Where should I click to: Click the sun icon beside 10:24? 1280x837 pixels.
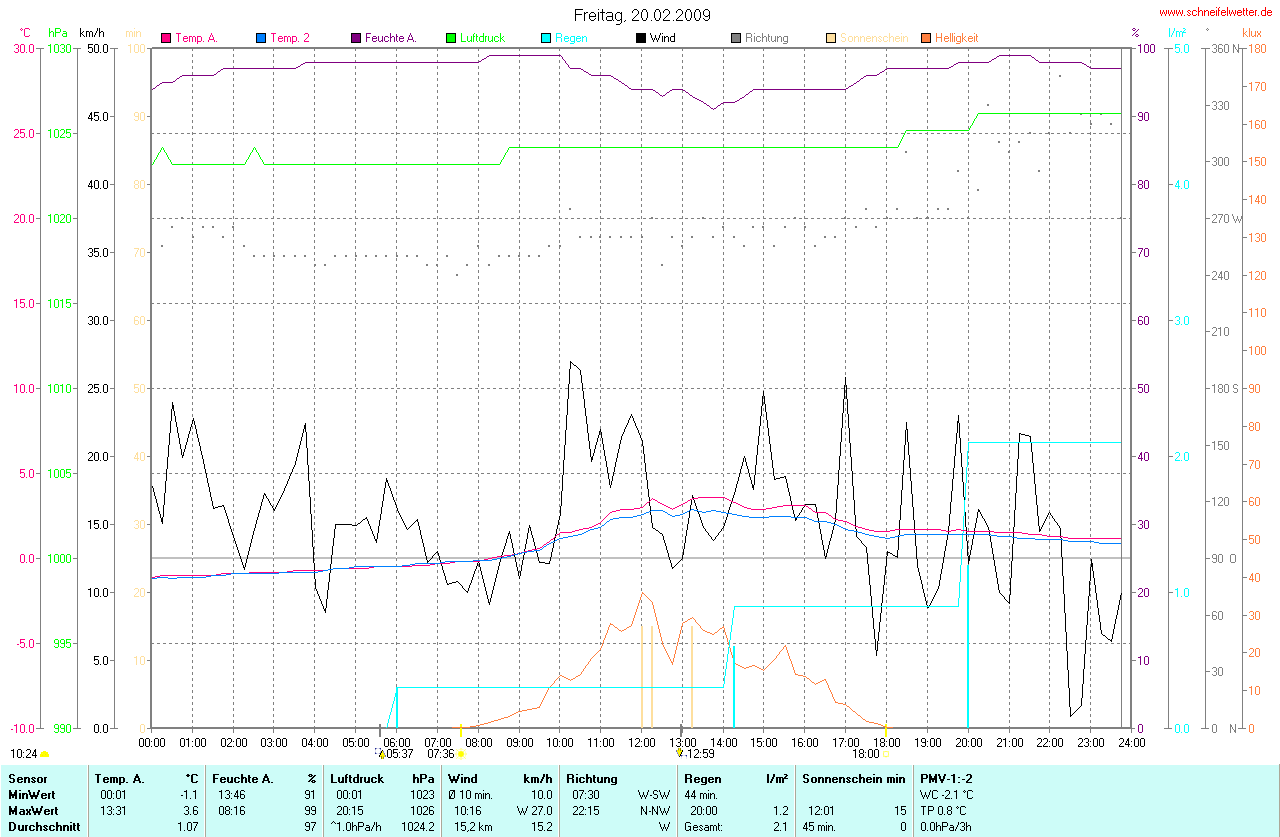pyautogui.click(x=44, y=754)
